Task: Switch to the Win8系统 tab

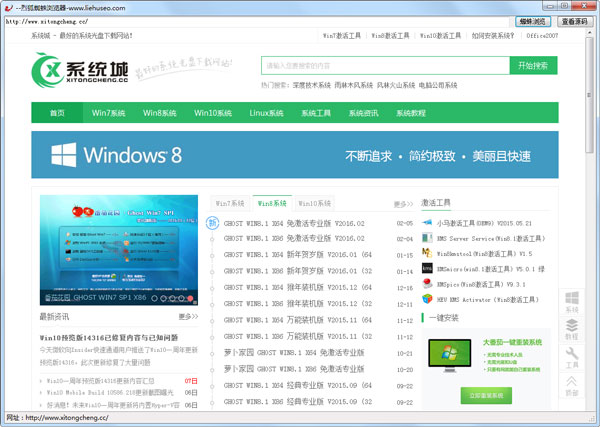Action: [x=272, y=203]
